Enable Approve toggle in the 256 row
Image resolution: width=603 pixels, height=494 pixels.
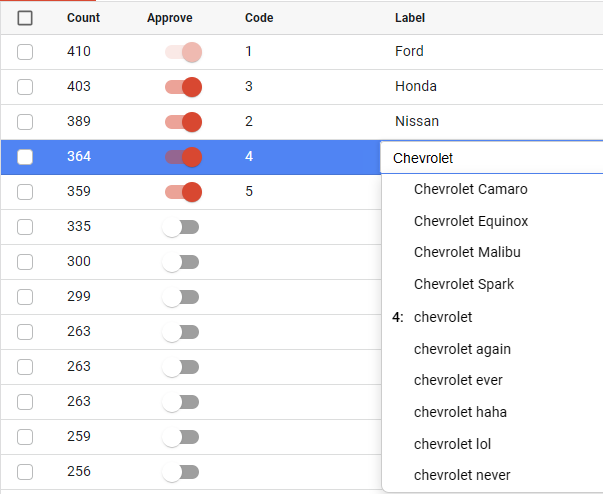[x=181, y=472]
